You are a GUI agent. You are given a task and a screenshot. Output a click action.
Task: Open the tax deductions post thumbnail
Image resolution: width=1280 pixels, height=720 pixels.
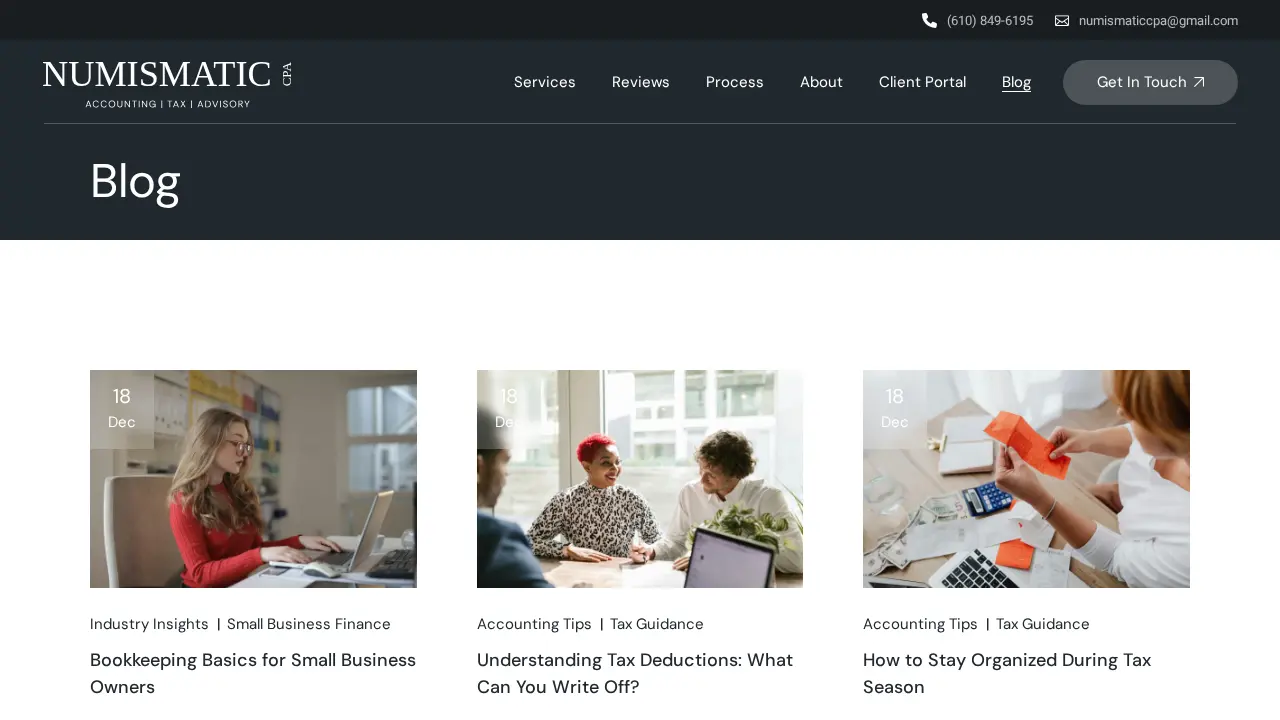tap(640, 479)
